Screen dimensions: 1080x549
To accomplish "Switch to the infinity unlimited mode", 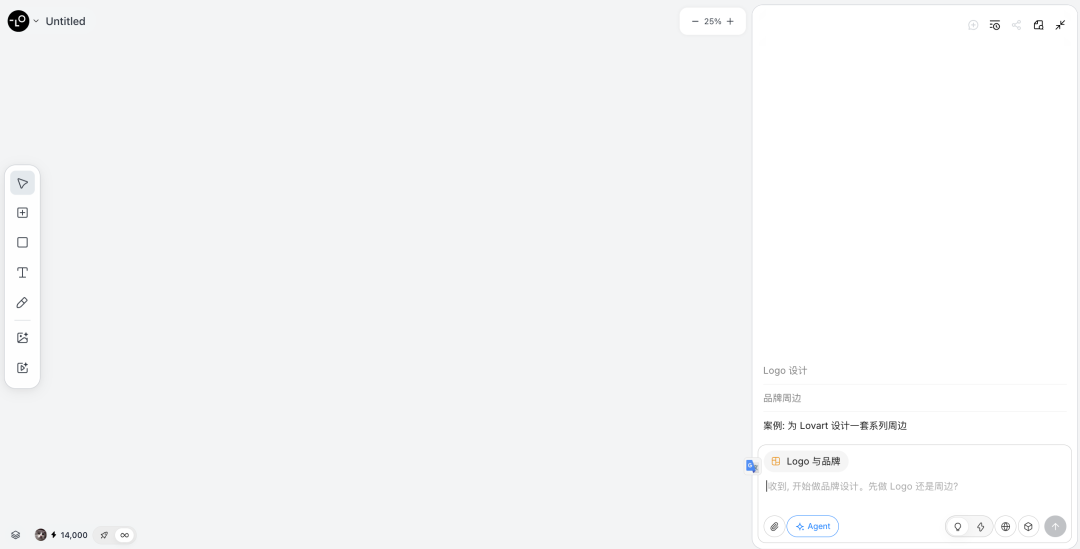I will 125,535.
